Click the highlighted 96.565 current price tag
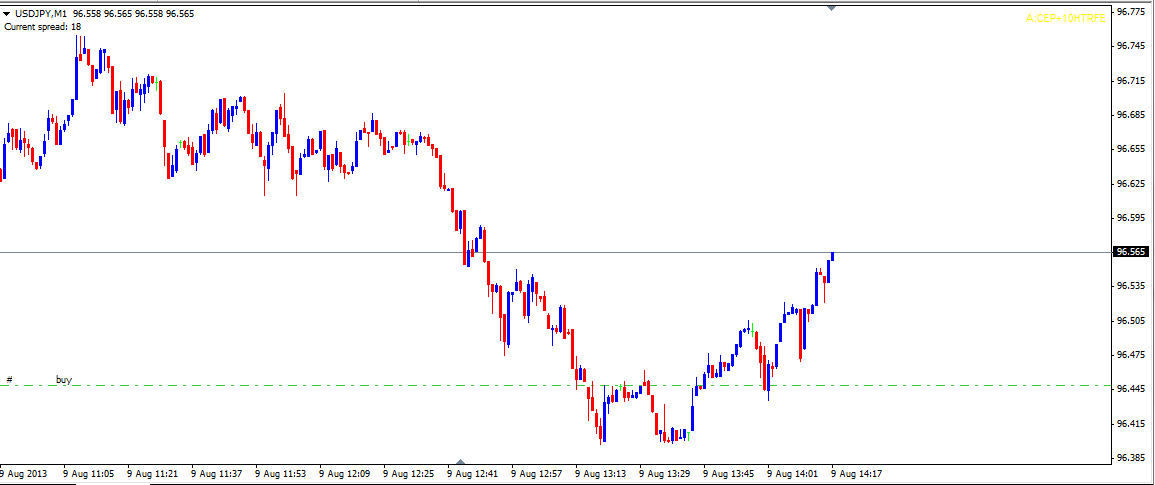This screenshot has width=1155, height=485. pyautogui.click(x=1131, y=252)
